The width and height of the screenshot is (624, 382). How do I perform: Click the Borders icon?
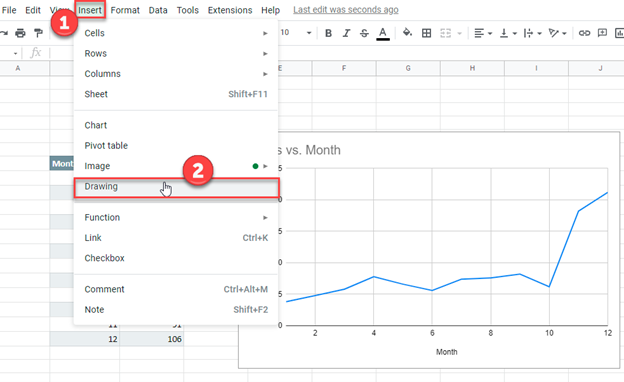pos(426,33)
